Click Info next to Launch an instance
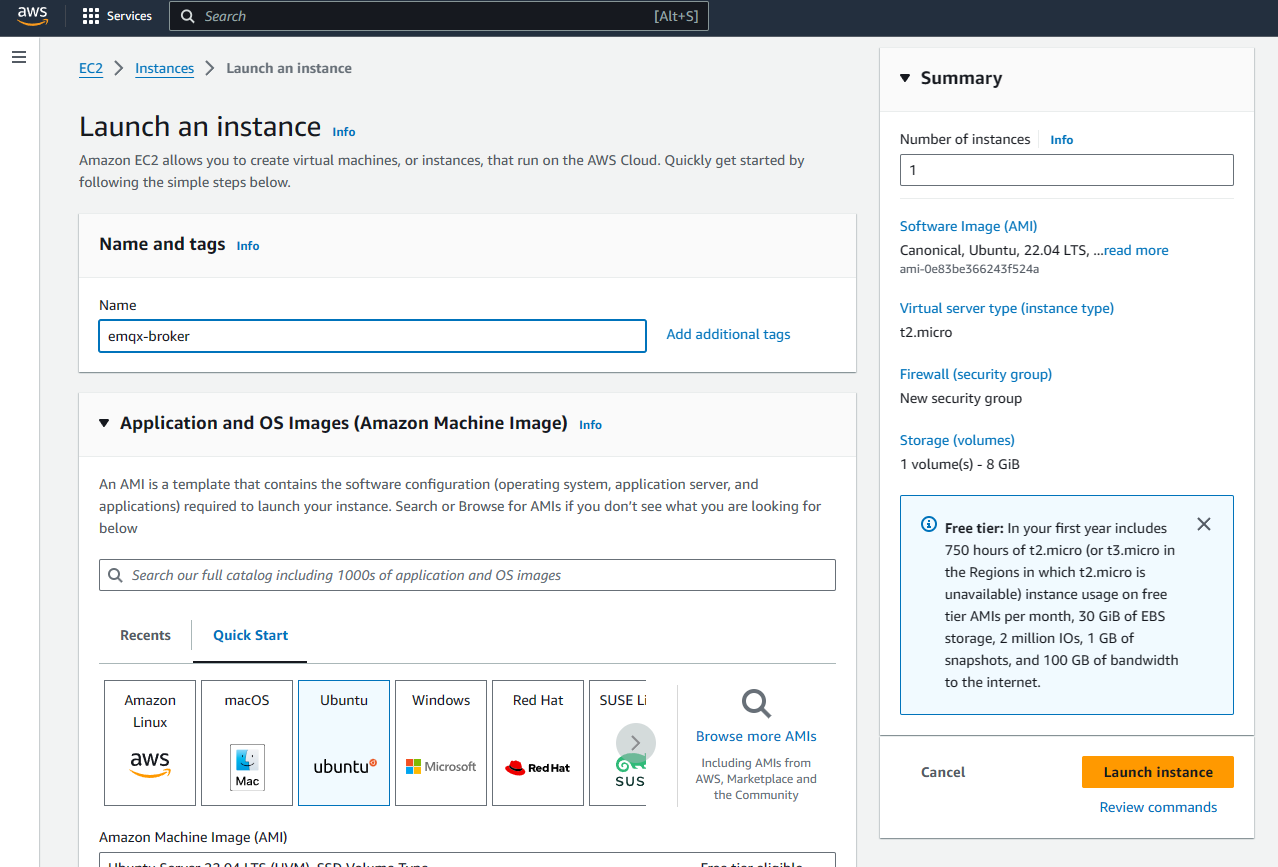 click(x=344, y=131)
